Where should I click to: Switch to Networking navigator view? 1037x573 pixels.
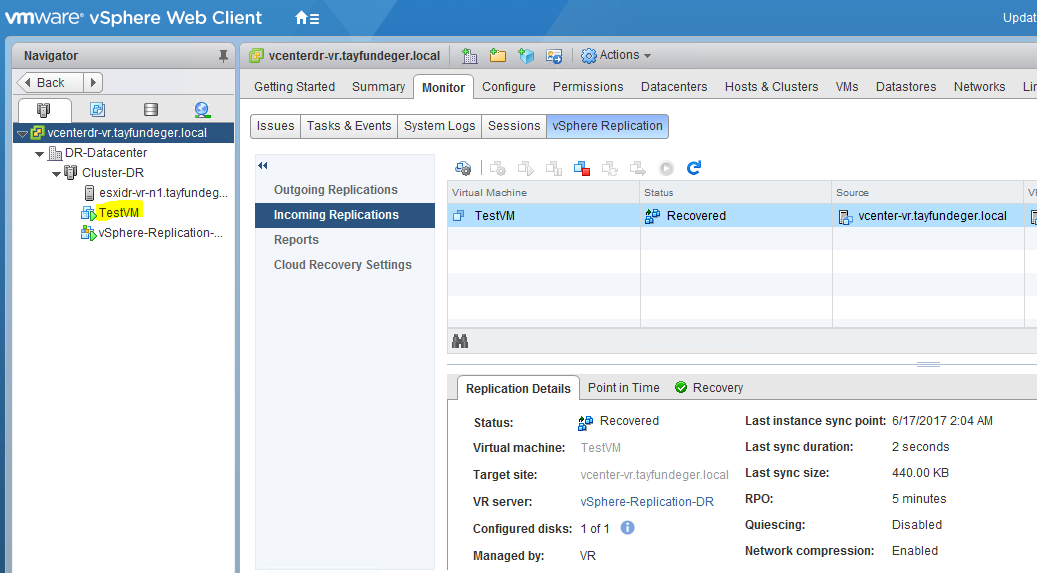pos(202,110)
